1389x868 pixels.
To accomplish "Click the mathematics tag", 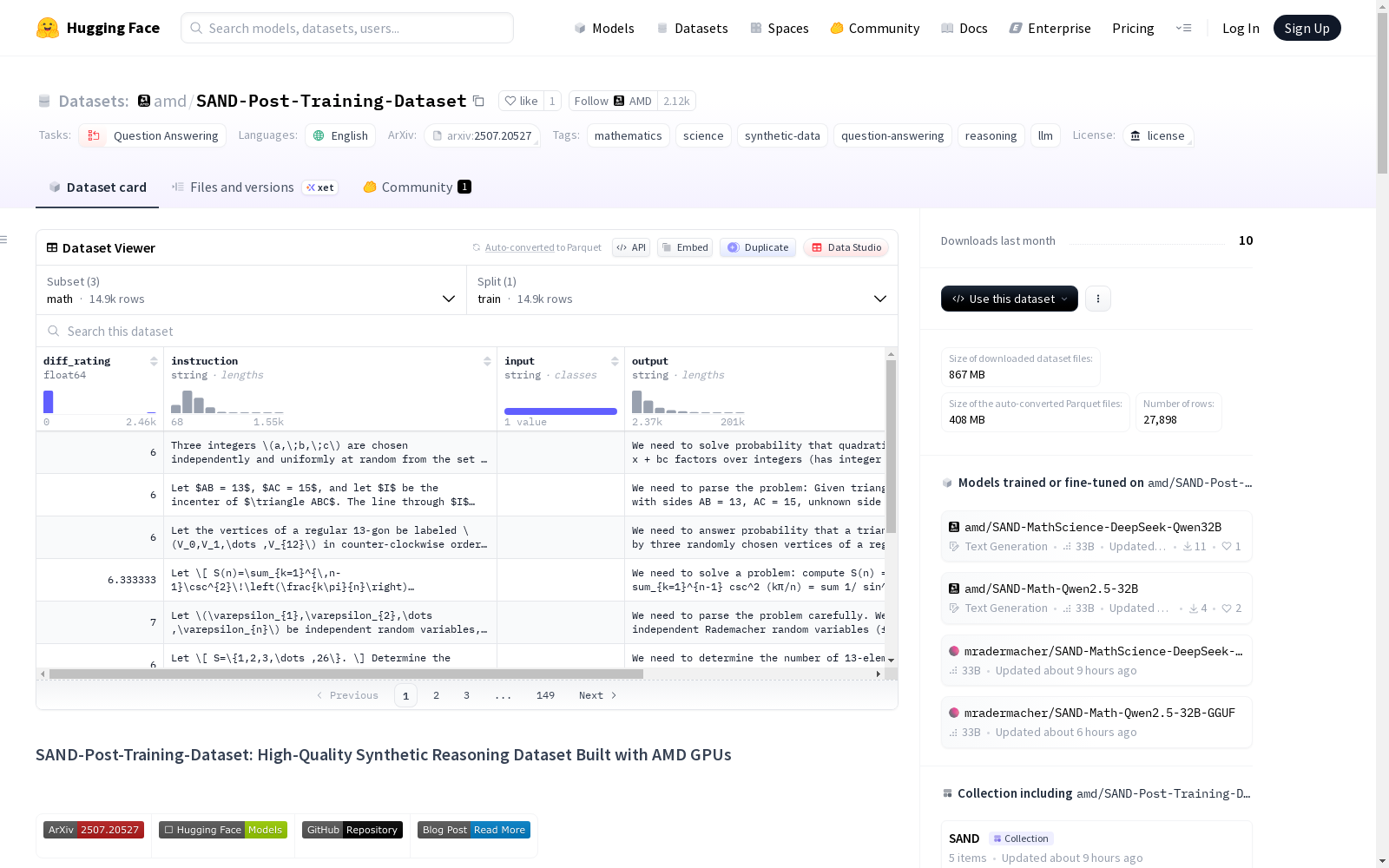I will tap(629, 135).
